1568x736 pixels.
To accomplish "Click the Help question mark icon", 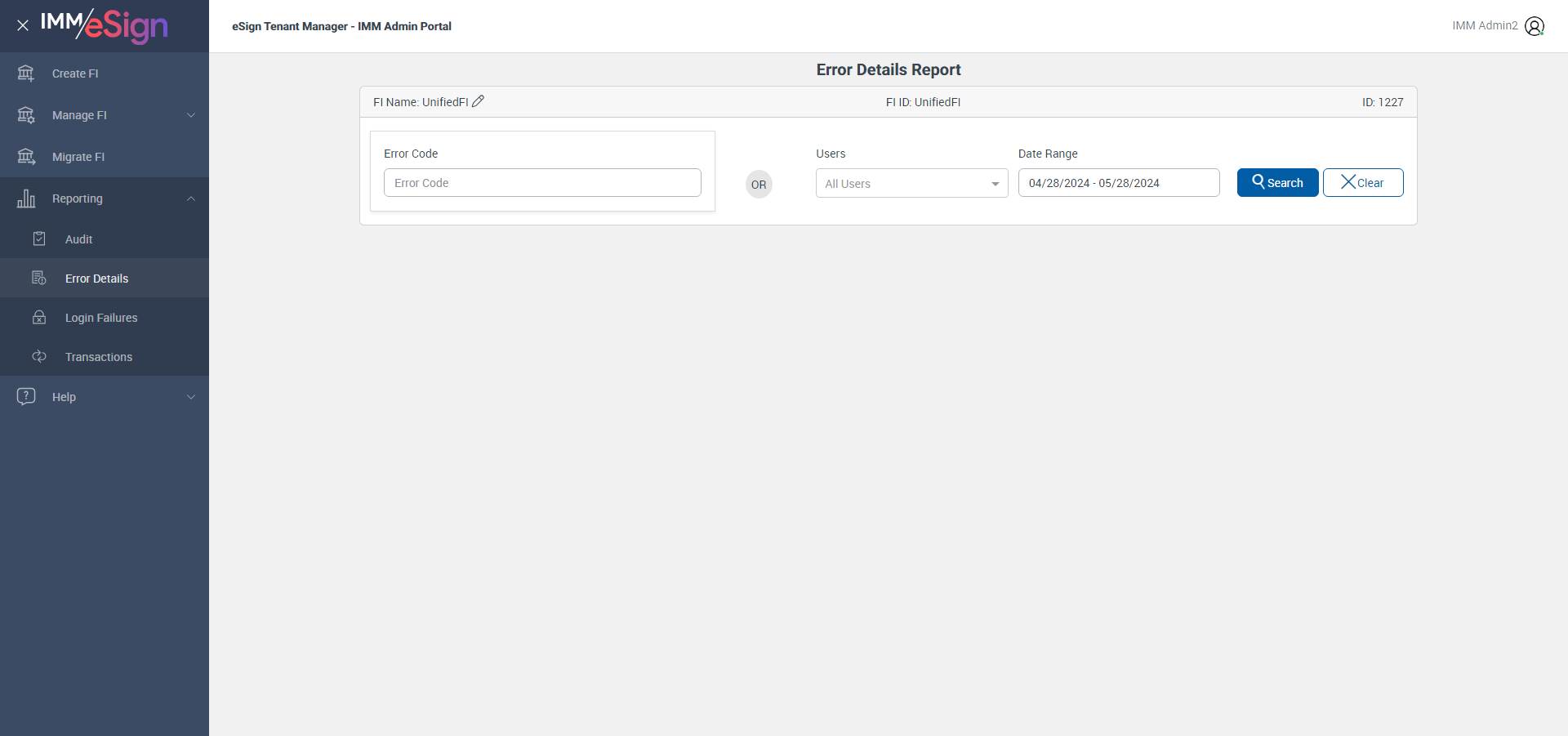I will point(26,397).
